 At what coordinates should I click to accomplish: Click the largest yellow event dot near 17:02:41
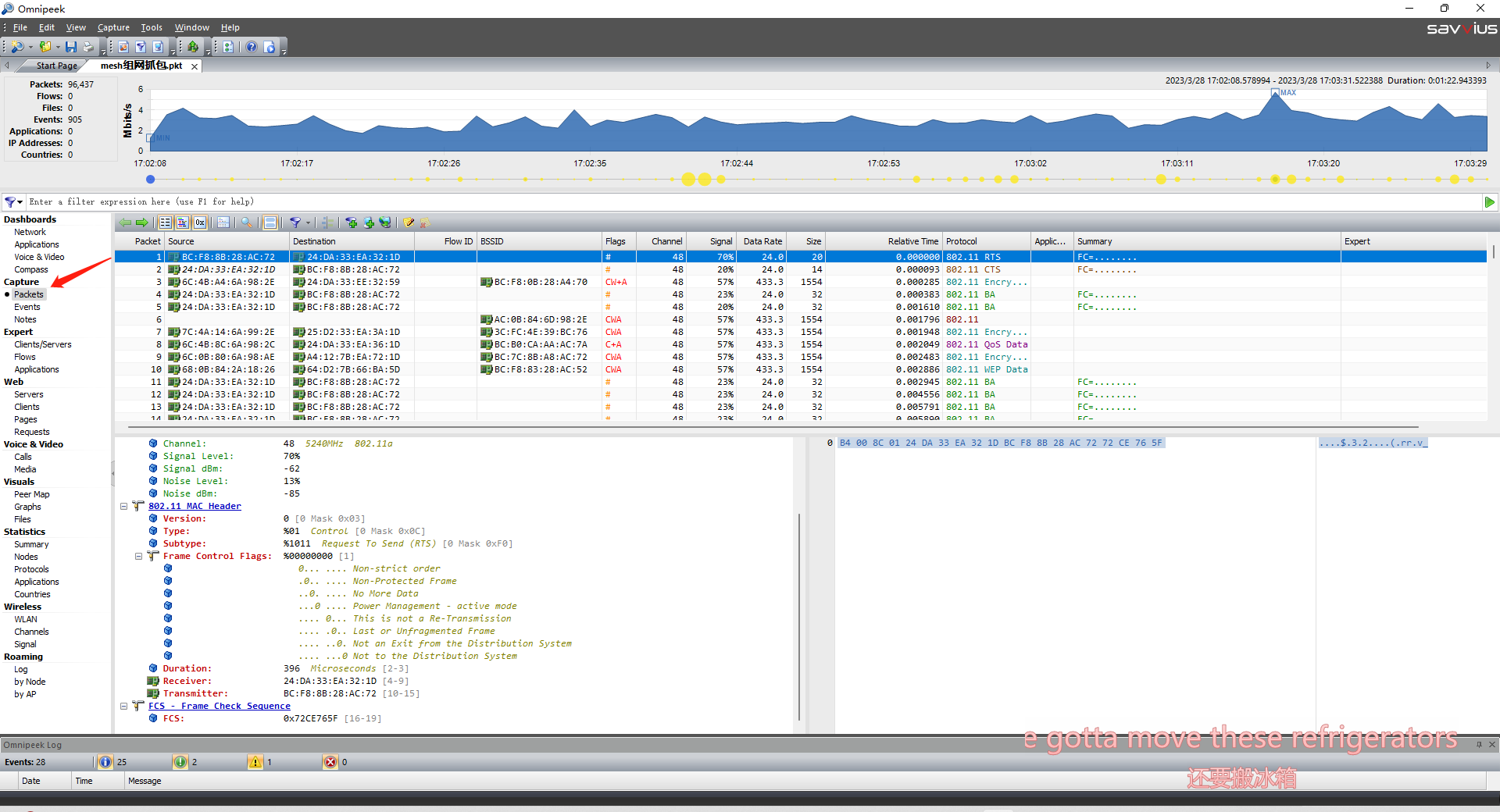point(688,179)
